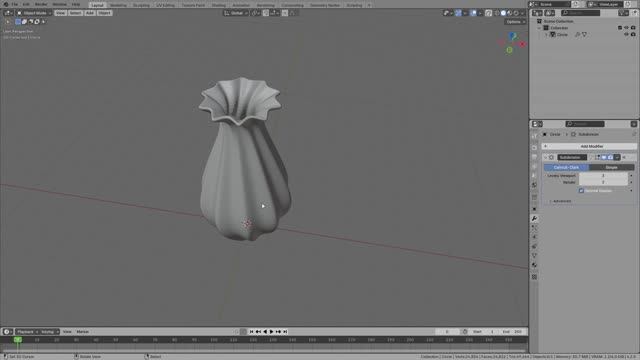Screen dimensions: 640x360
Task: Expand the Circle object in outliner
Action: (547, 35)
